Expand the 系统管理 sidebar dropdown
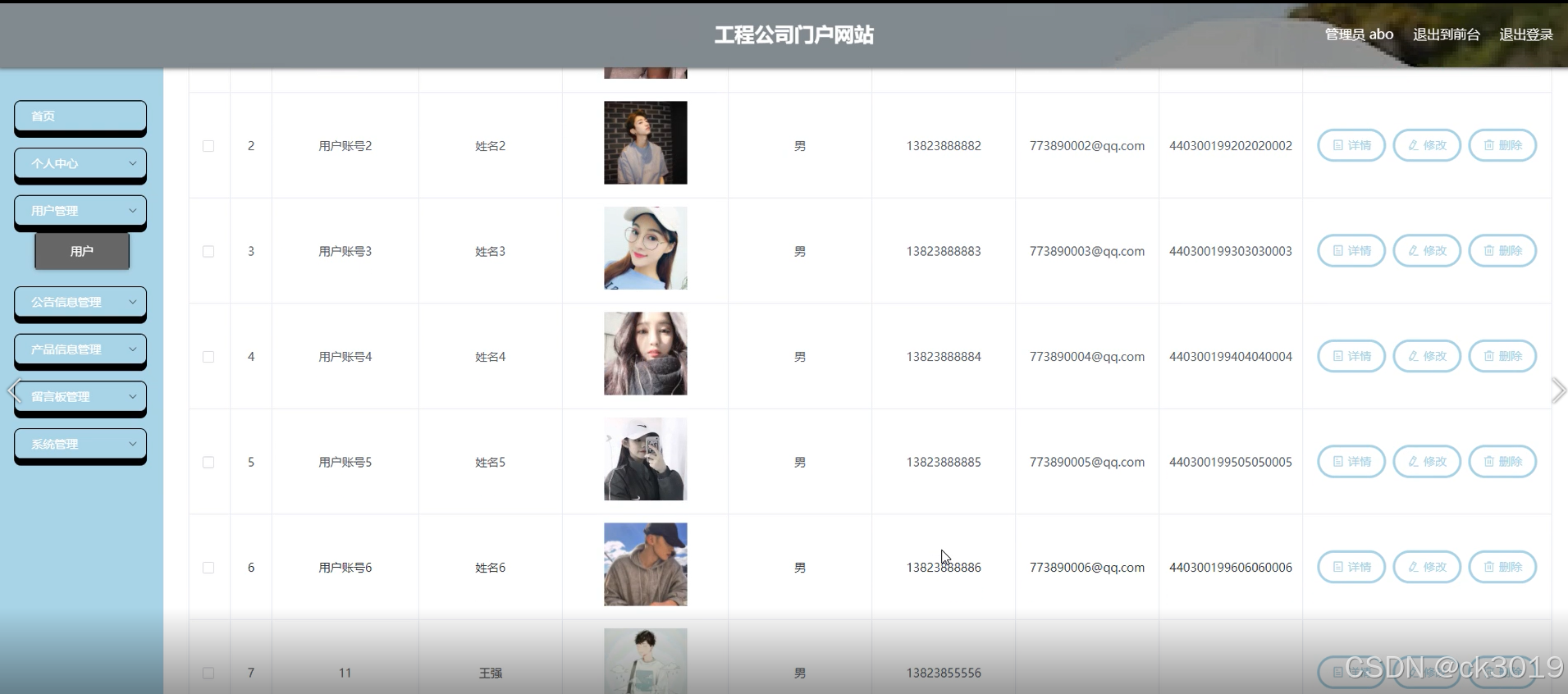This screenshot has width=1568, height=694. 80,444
